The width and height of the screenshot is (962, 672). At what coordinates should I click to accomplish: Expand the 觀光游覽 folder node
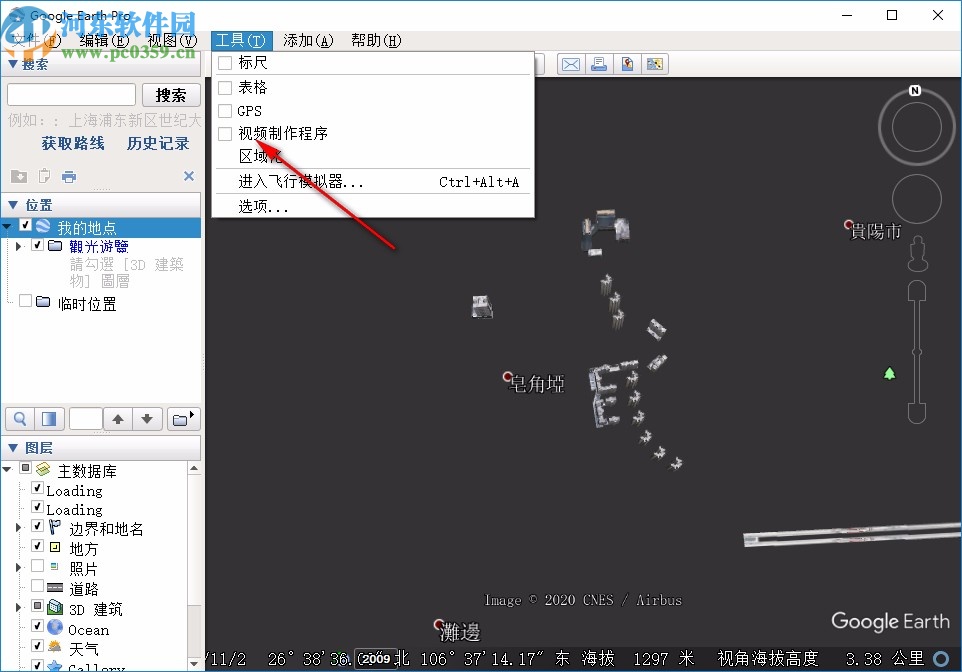coord(18,246)
